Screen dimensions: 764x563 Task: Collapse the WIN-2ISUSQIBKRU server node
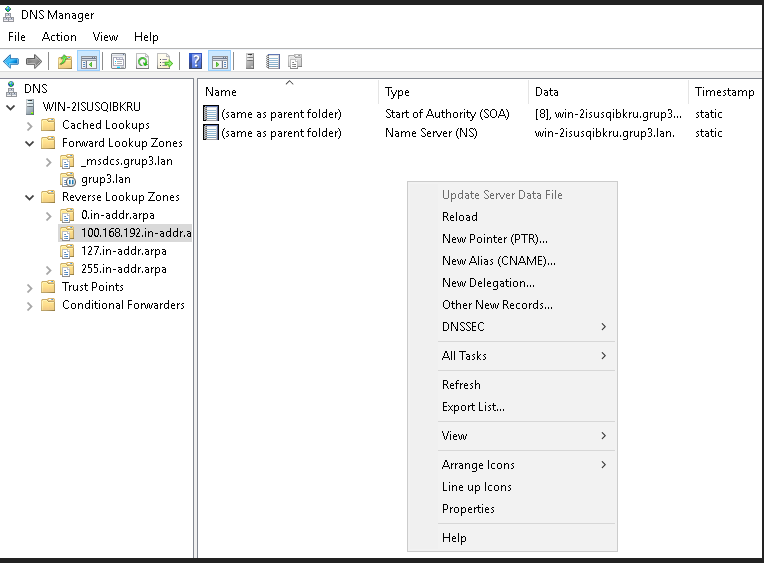[11, 107]
